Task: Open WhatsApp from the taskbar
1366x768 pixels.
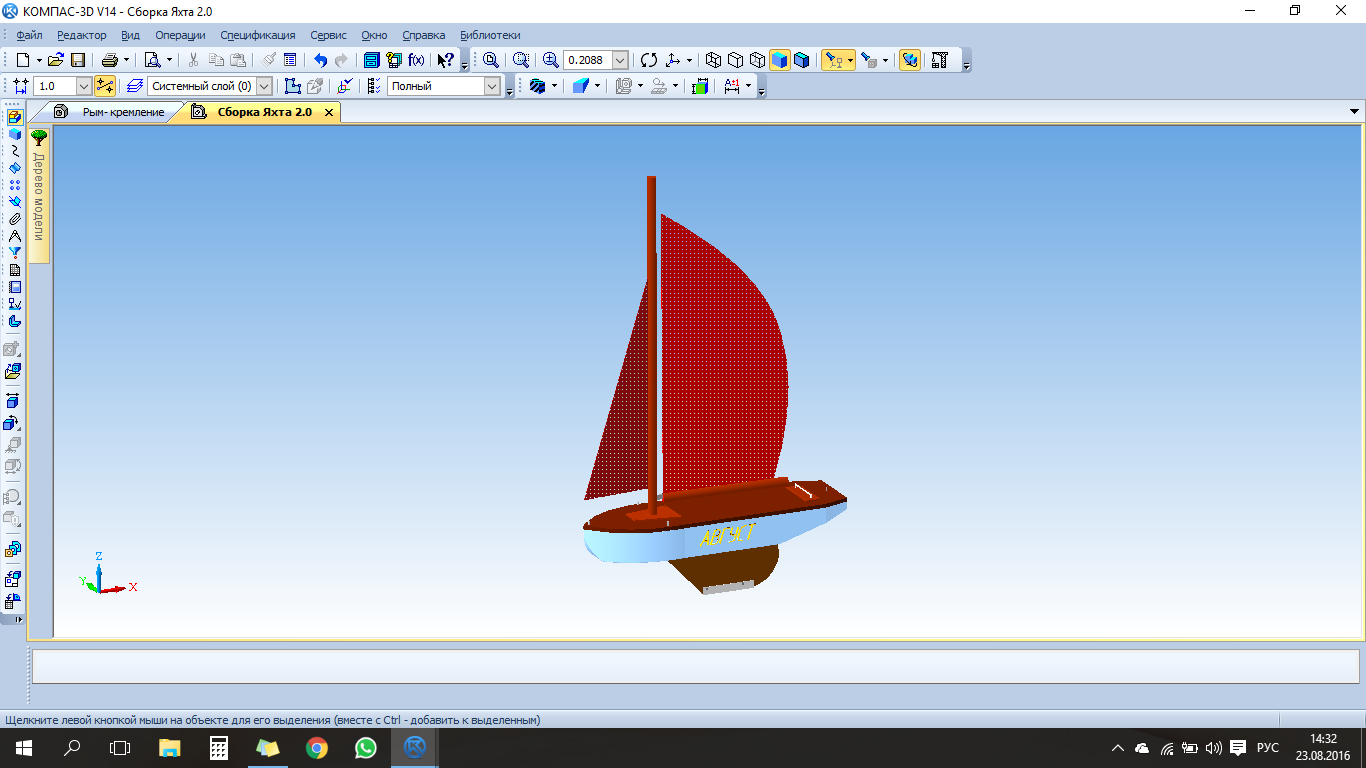Action: 366,747
